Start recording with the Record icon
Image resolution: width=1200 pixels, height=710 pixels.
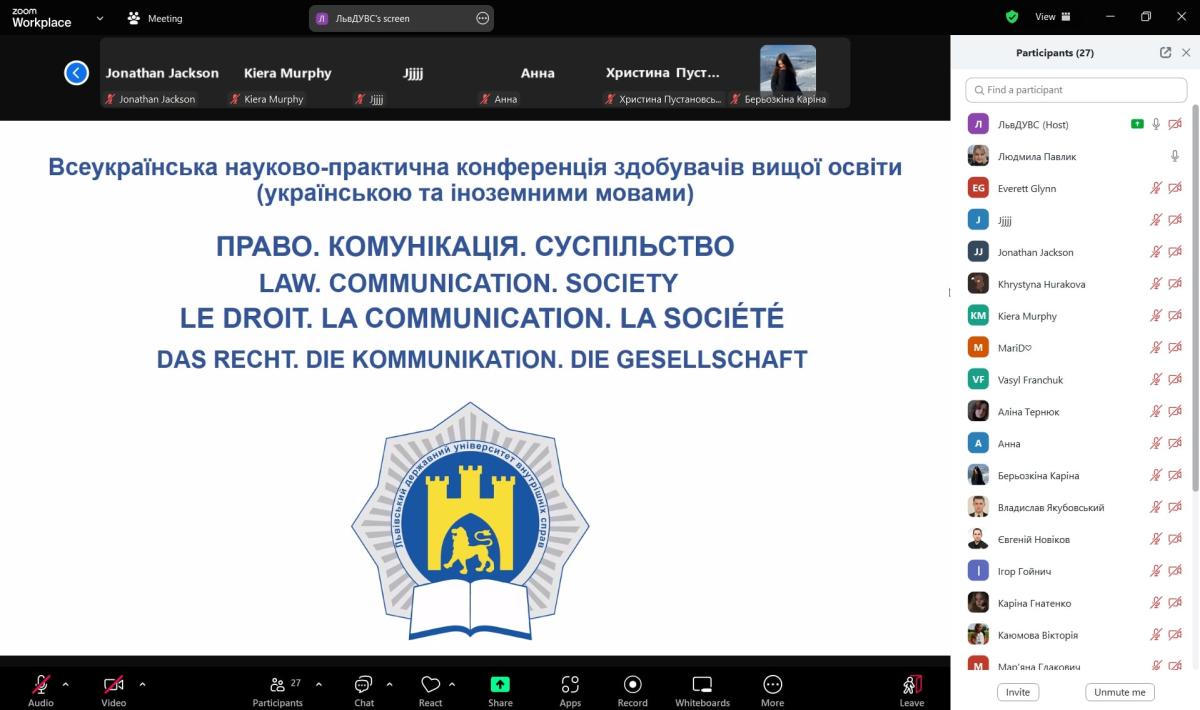[x=632, y=685]
